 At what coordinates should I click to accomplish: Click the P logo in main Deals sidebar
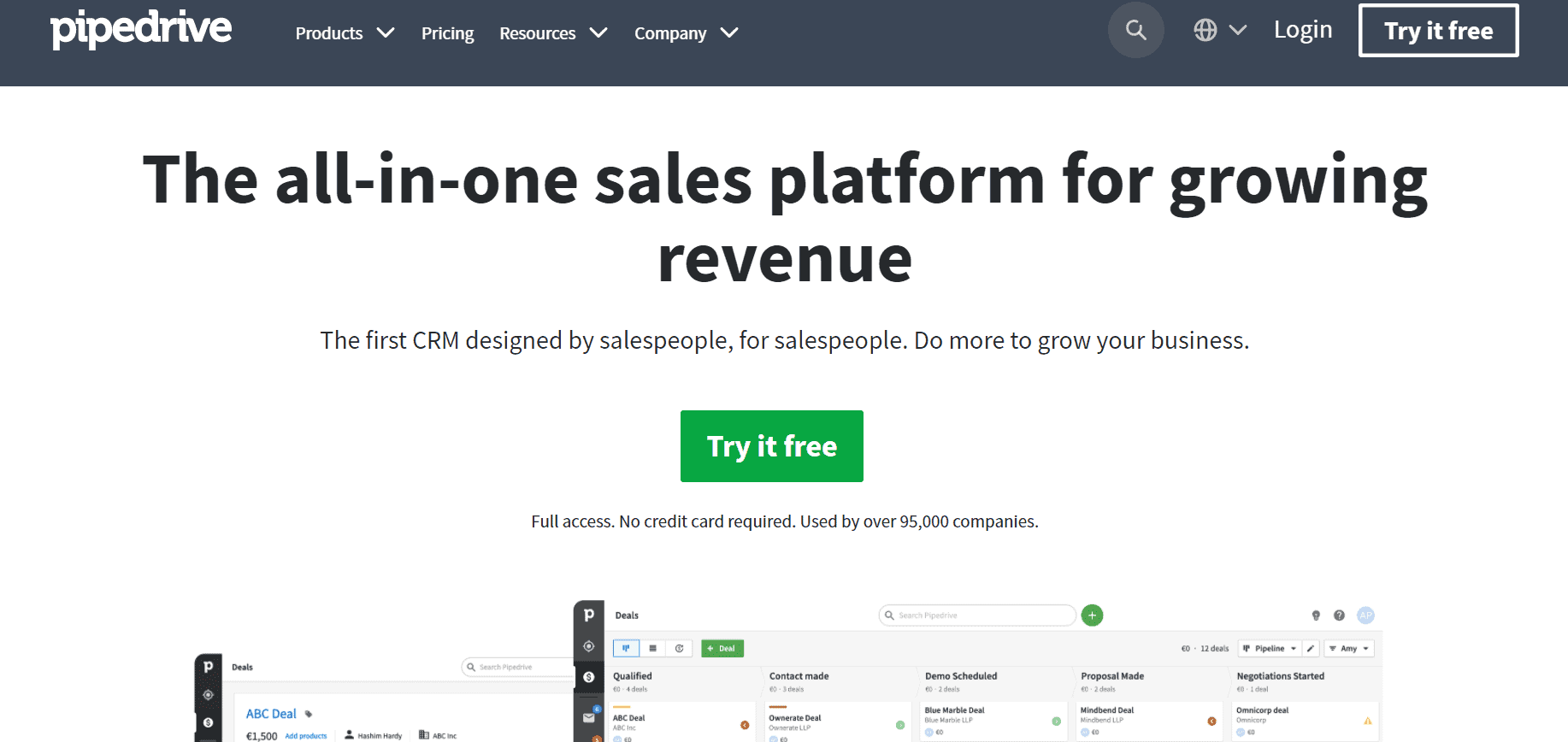[589, 615]
